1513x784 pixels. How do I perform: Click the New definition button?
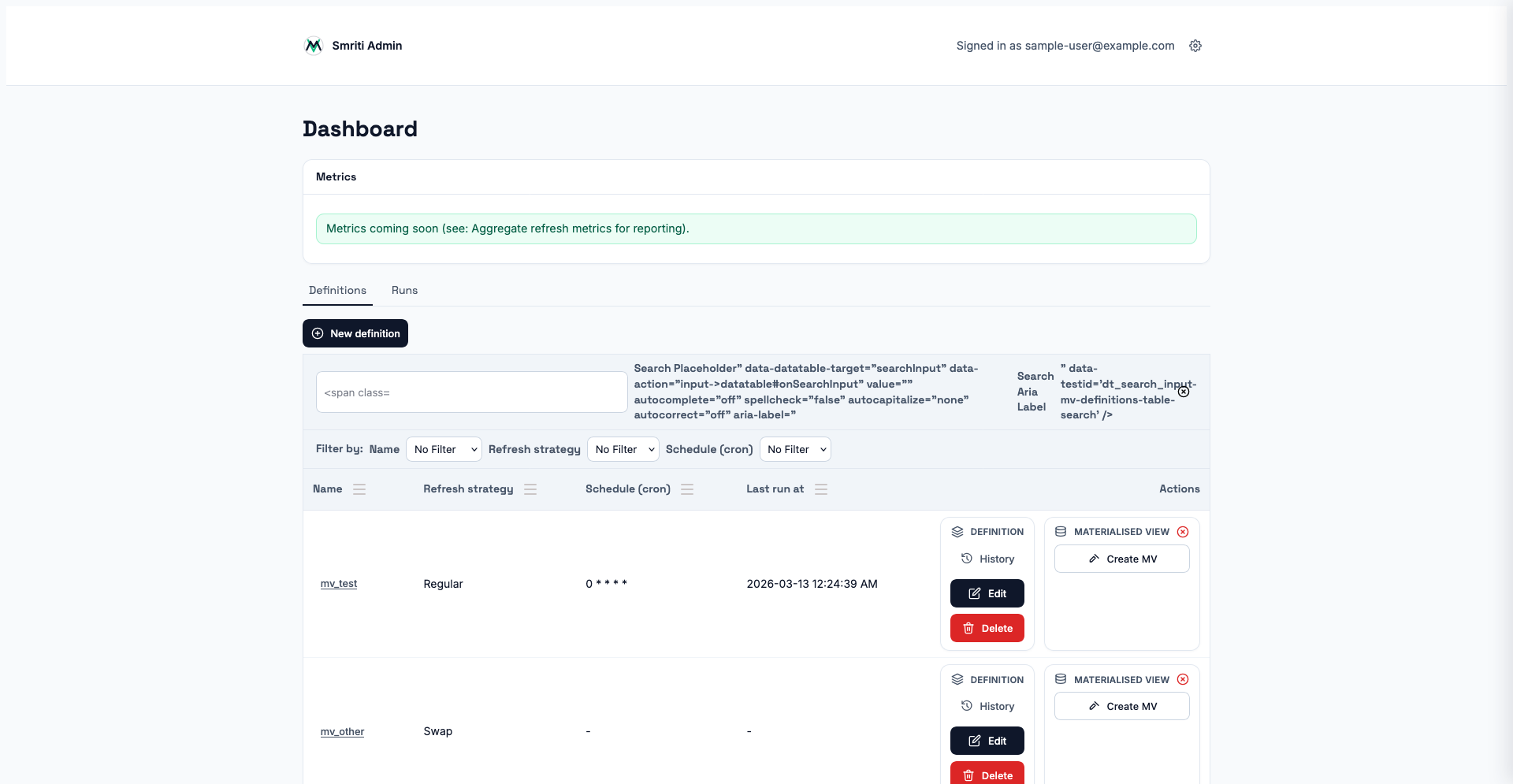point(355,333)
